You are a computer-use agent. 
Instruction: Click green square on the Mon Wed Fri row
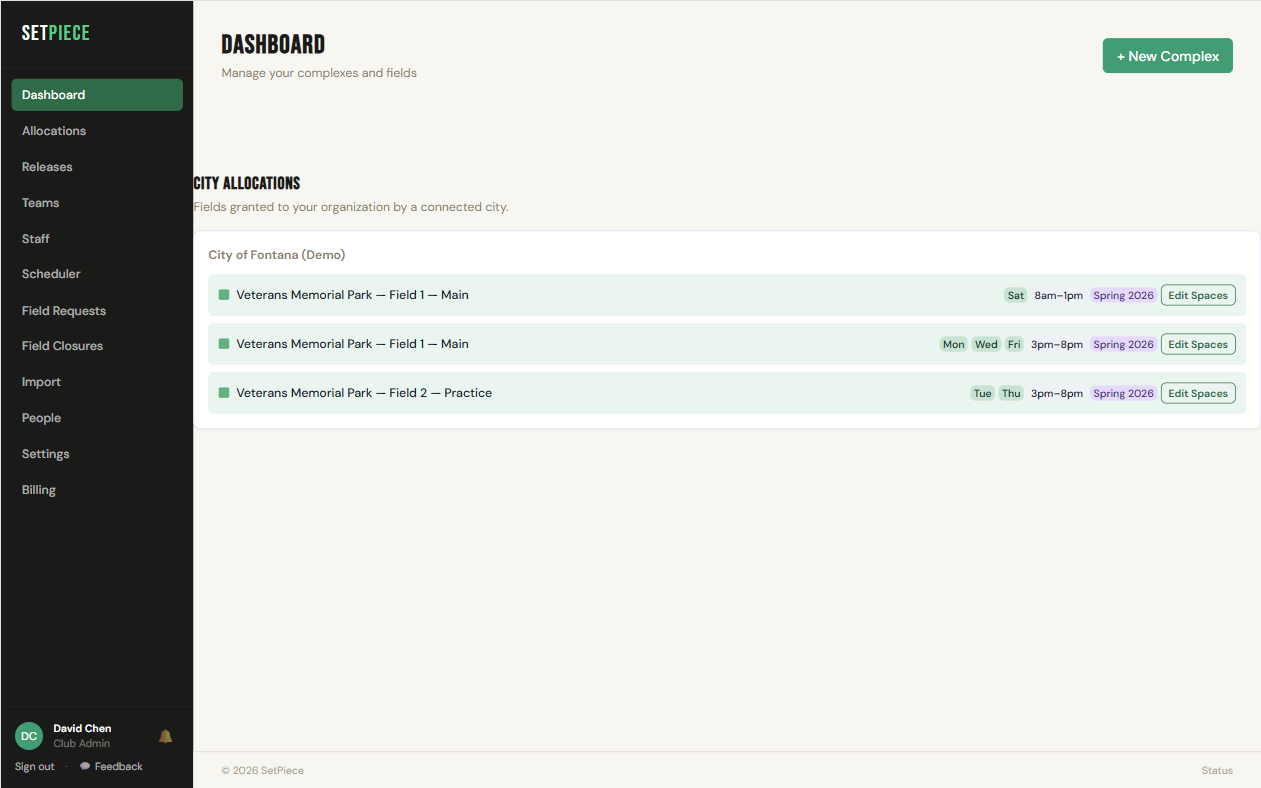click(224, 344)
